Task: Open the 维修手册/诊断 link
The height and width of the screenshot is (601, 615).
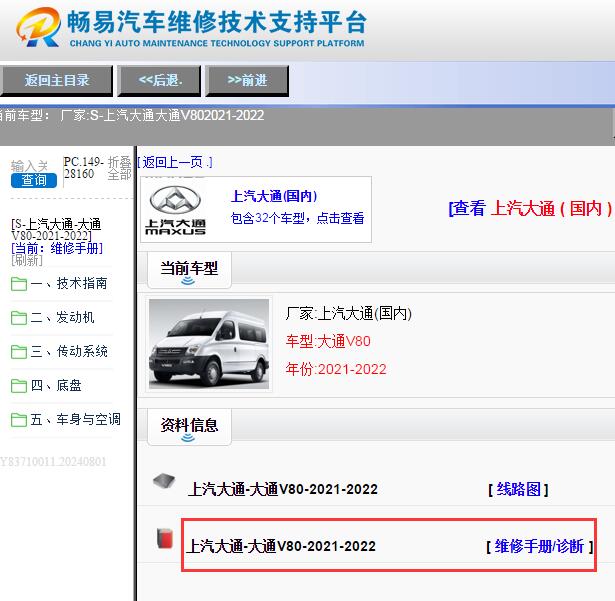Action: 539,546
